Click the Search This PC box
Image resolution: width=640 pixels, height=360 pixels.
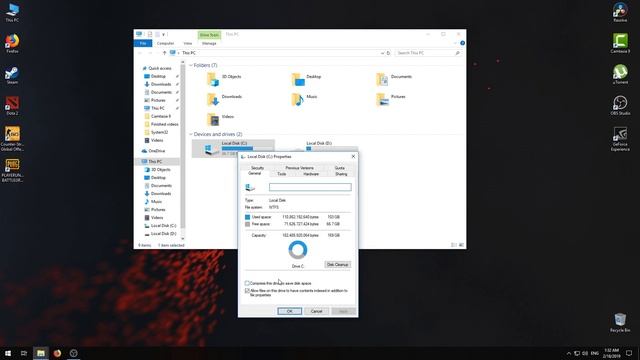(429, 53)
